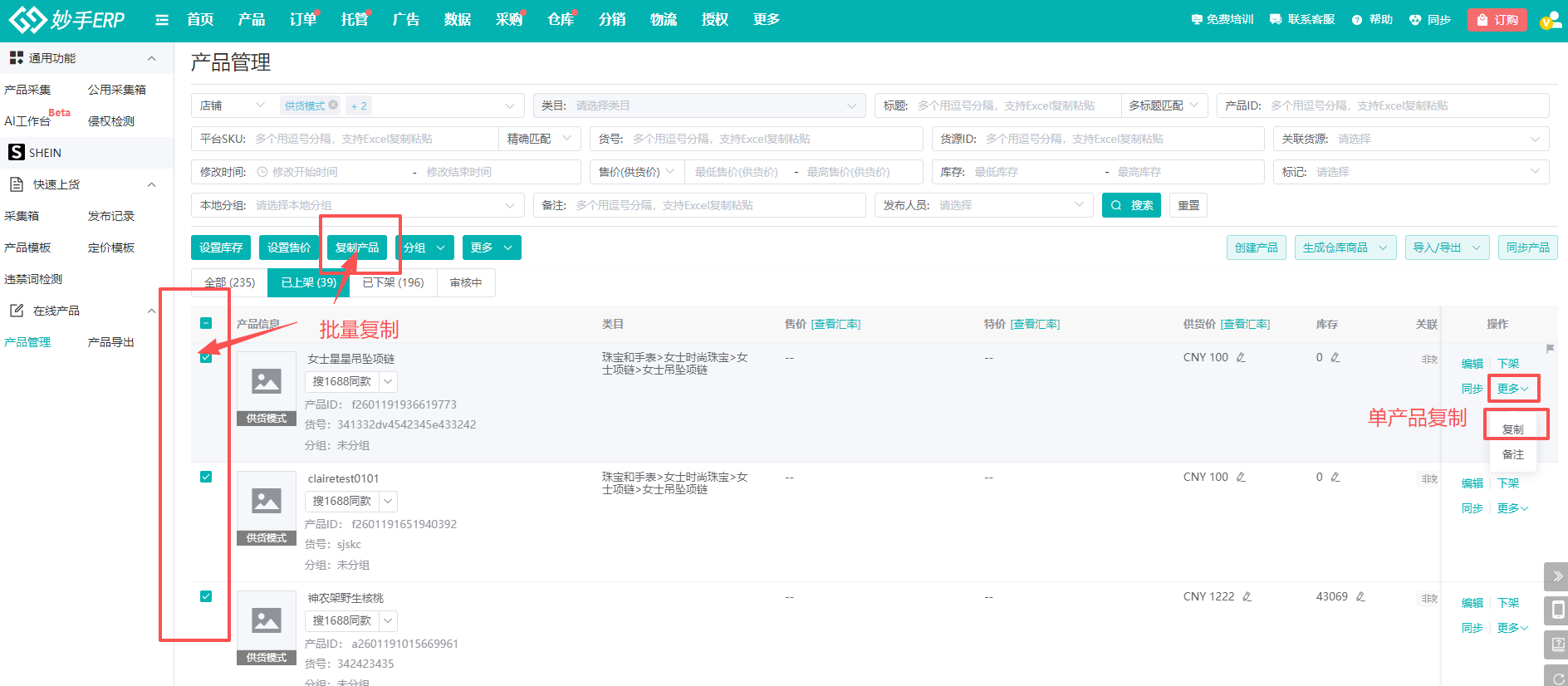Remove the 供货模式 store tag with its x icon
The width and height of the screenshot is (1568, 686).
pyautogui.click(x=333, y=105)
